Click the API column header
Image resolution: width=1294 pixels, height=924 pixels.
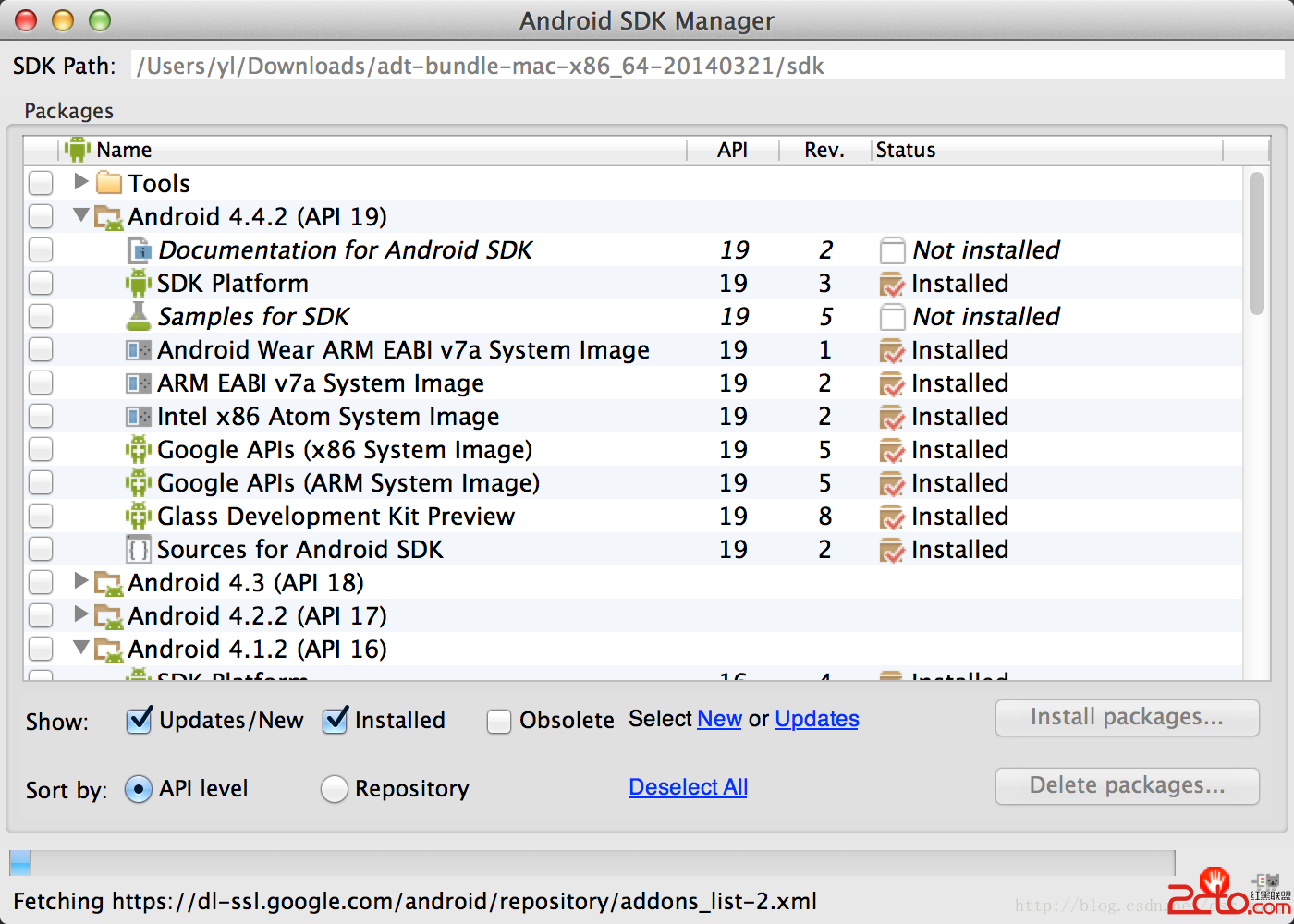click(732, 150)
